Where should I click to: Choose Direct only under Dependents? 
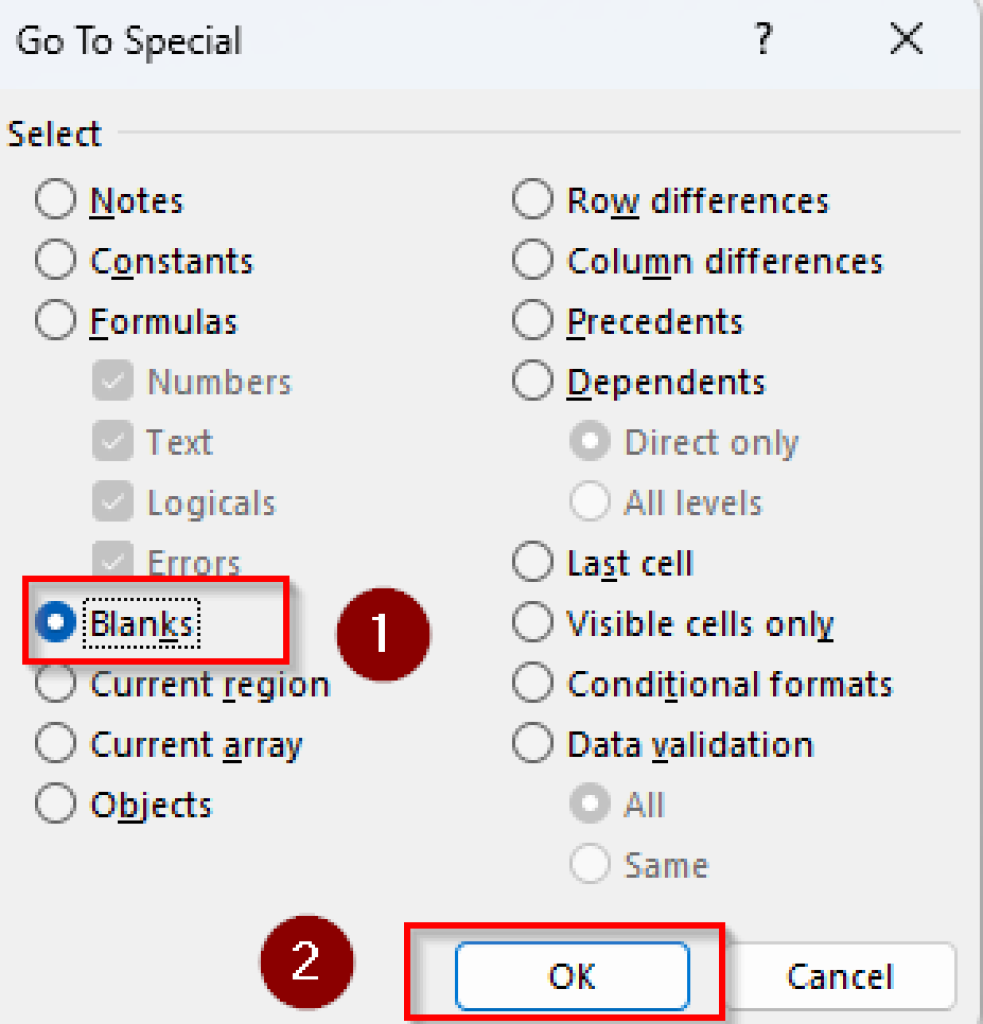coord(590,441)
